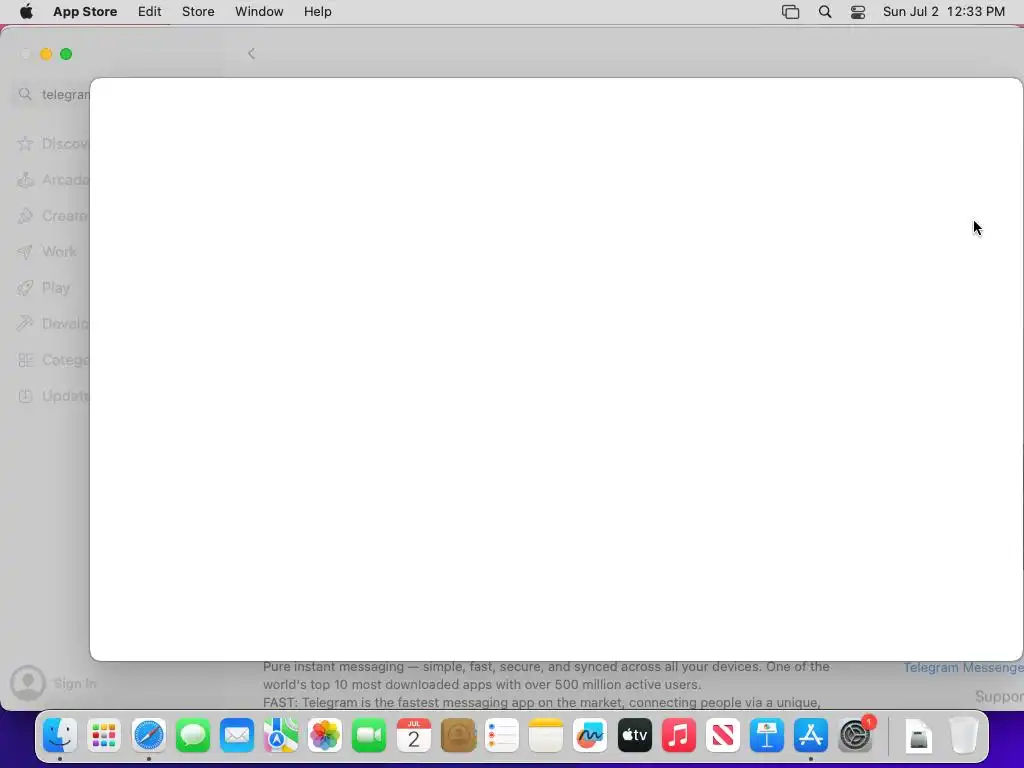Open Messages from the Dock
This screenshot has height=768, width=1024.
coord(193,735)
